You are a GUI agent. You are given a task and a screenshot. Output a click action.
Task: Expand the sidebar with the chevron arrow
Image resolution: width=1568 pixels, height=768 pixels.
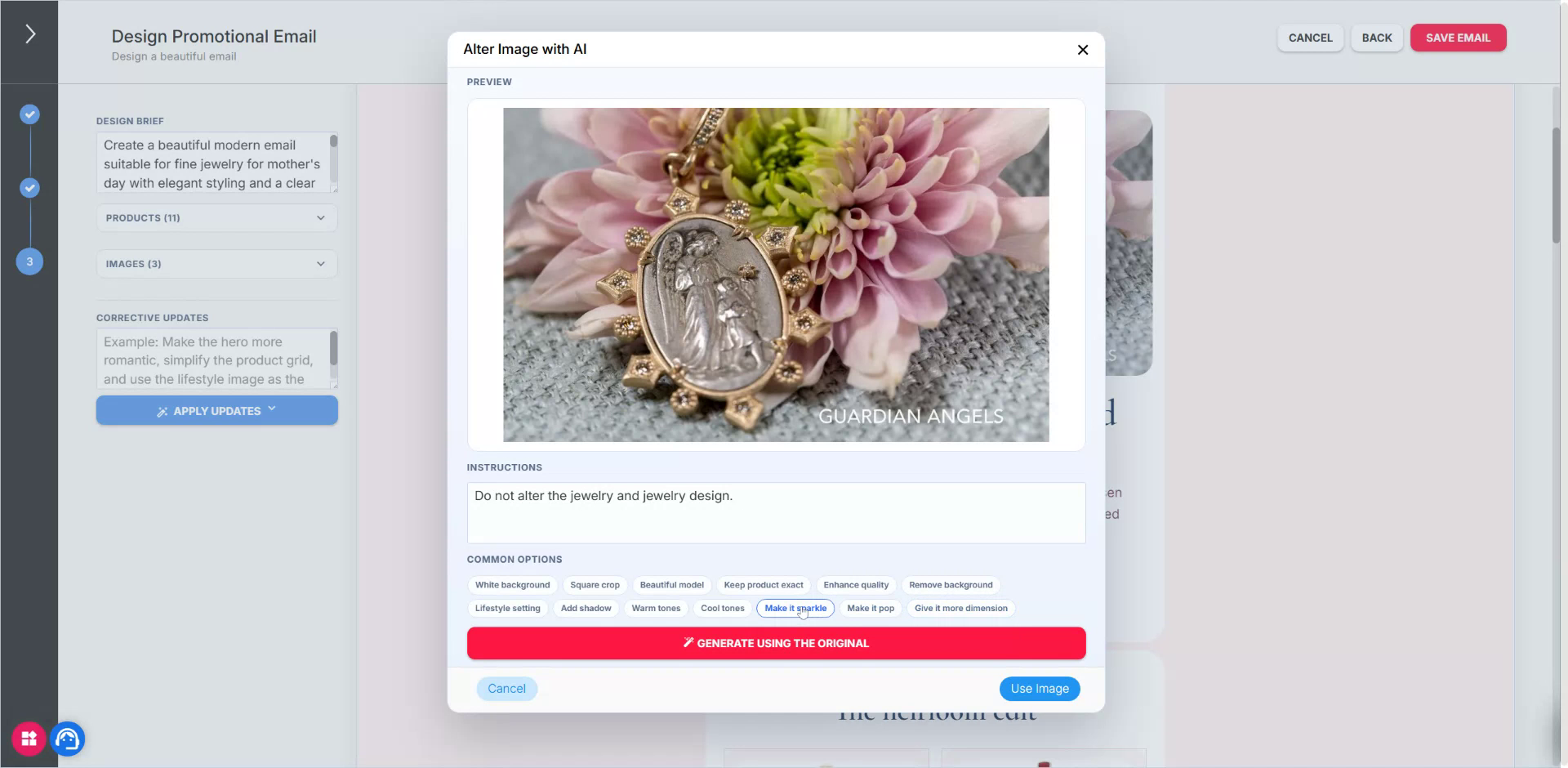click(30, 33)
